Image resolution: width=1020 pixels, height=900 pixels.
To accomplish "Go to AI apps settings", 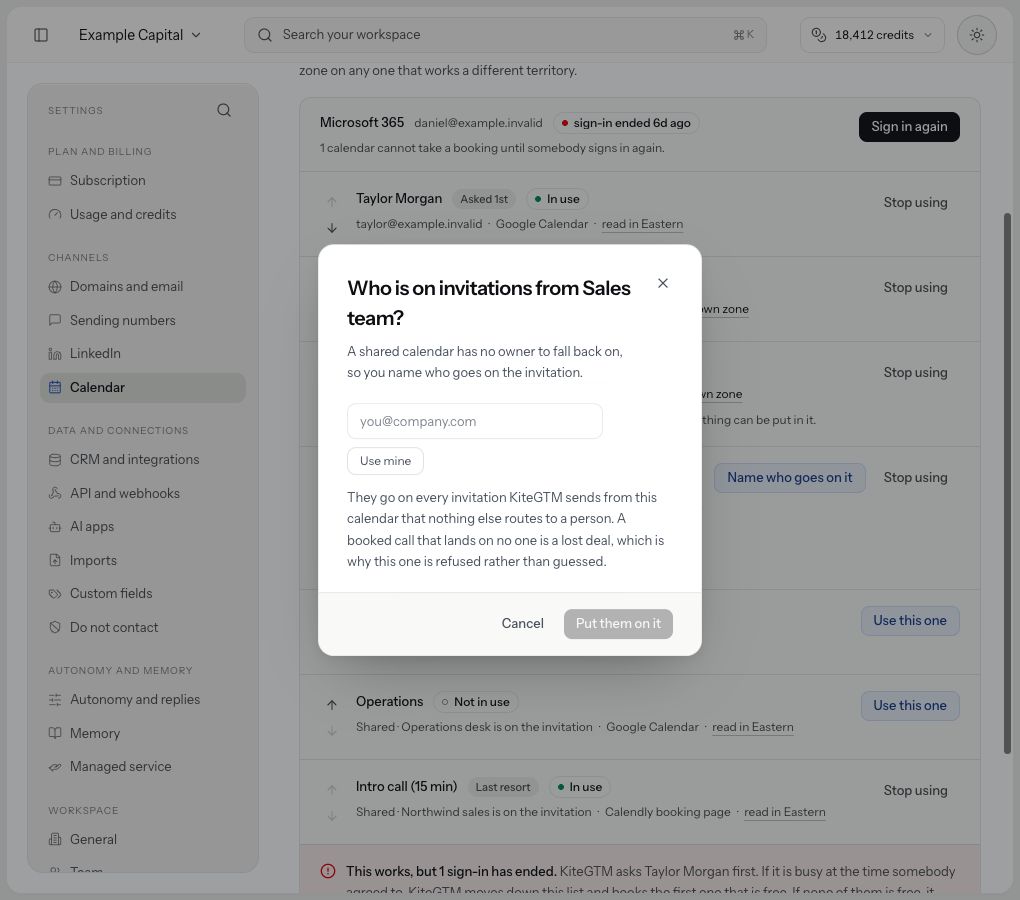I will click(143, 527).
